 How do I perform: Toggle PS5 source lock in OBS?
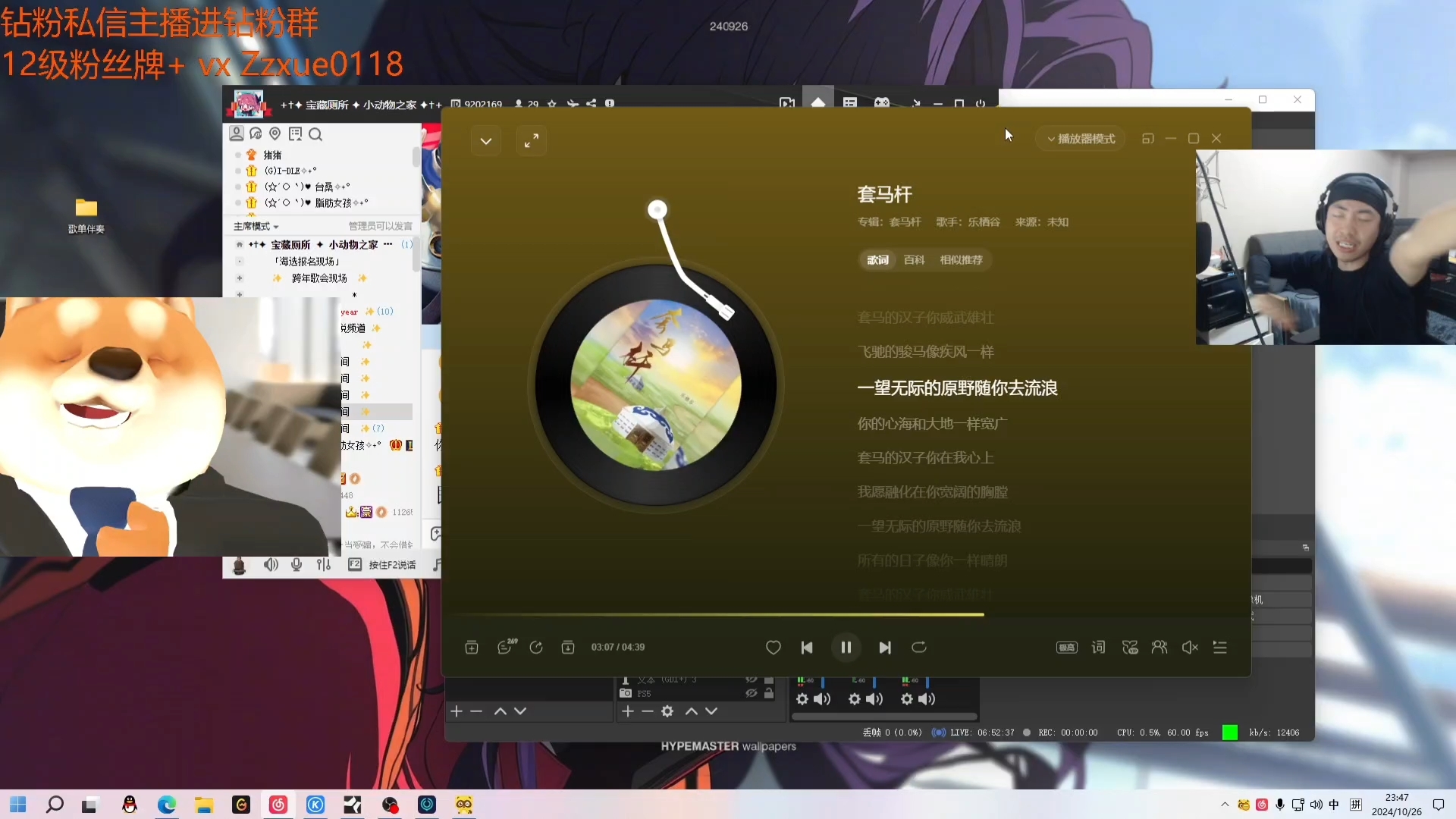pyautogui.click(x=769, y=693)
